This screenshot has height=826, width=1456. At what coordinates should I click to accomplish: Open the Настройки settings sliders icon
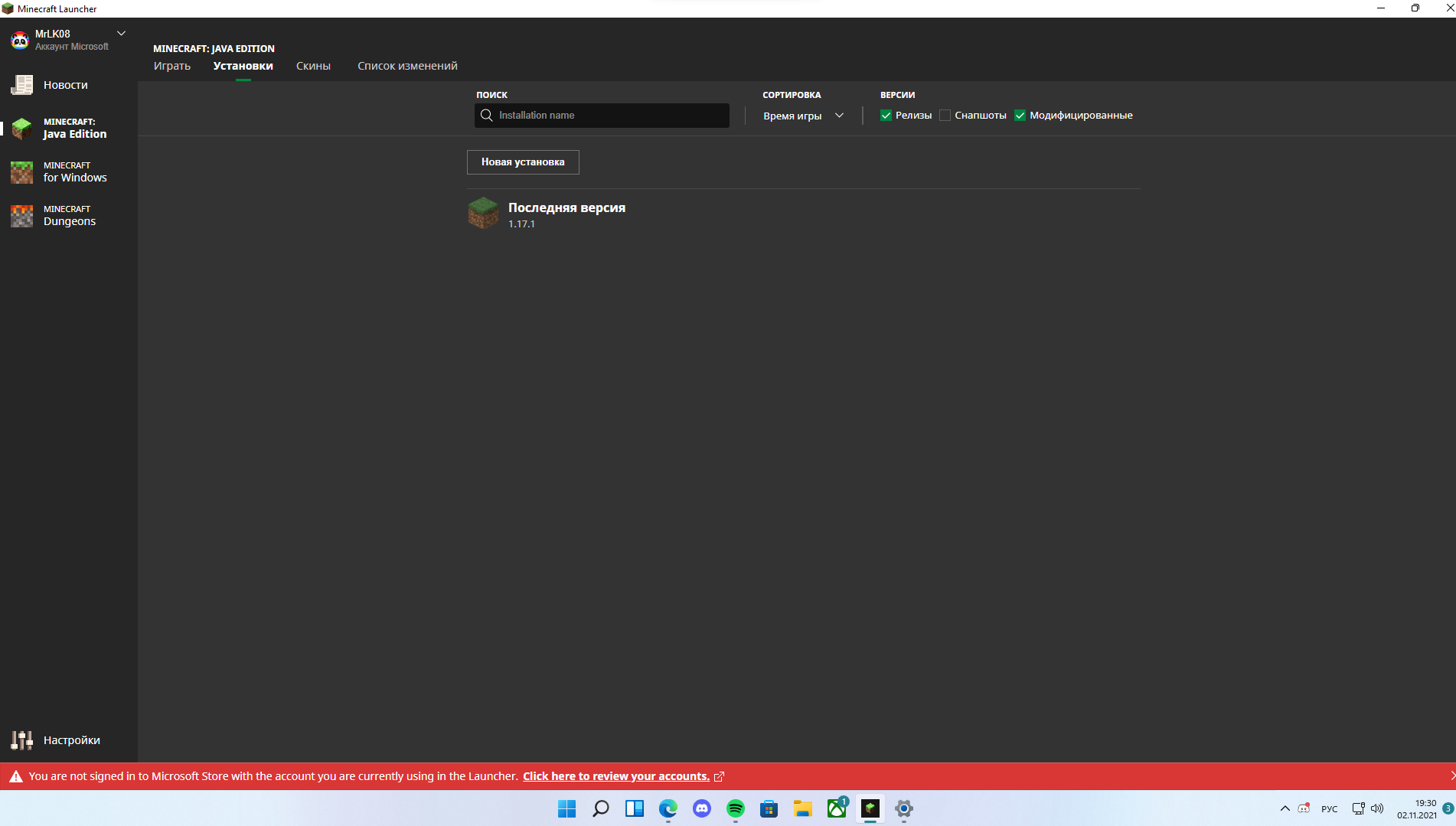(x=21, y=740)
